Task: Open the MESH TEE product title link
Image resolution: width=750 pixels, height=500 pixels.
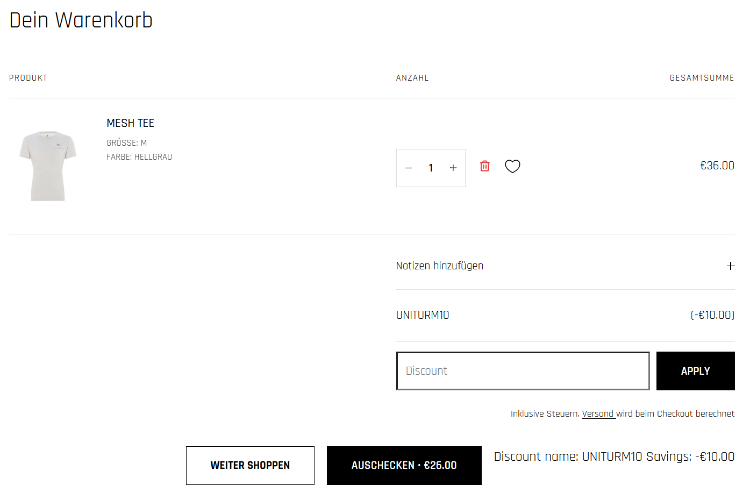Action: pos(130,123)
